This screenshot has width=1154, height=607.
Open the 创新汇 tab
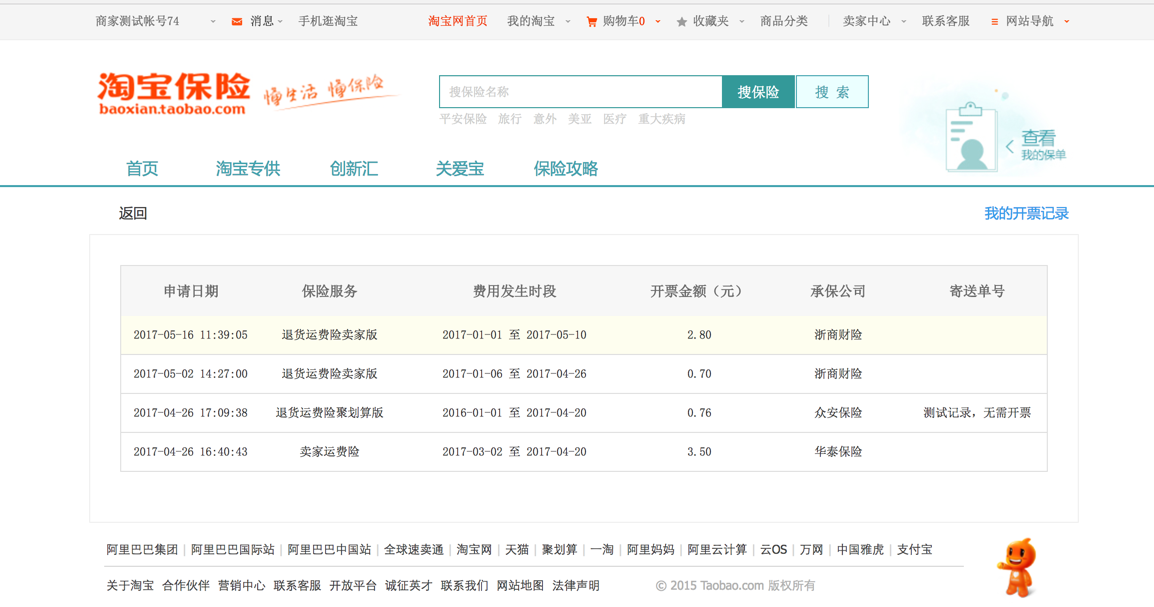[x=354, y=168]
